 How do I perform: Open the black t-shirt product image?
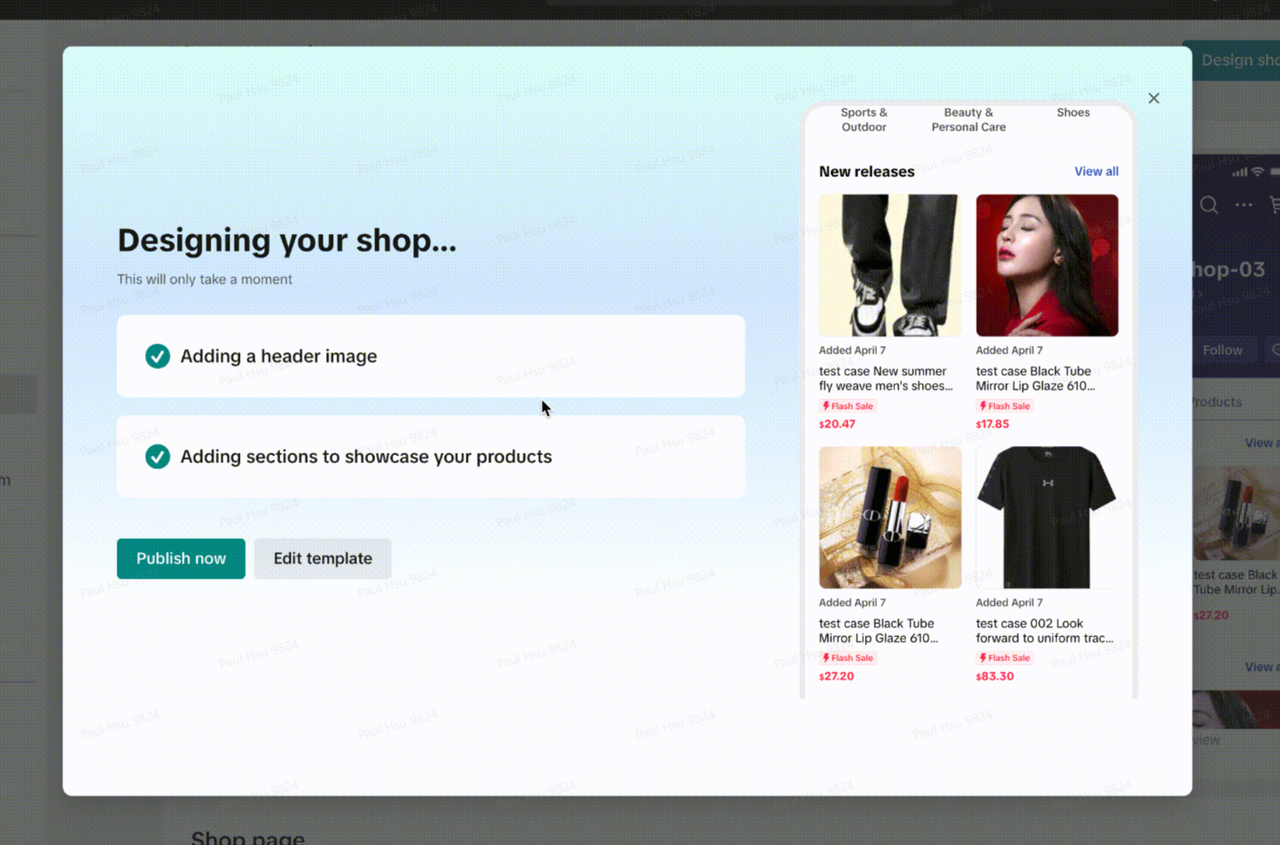click(1047, 517)
